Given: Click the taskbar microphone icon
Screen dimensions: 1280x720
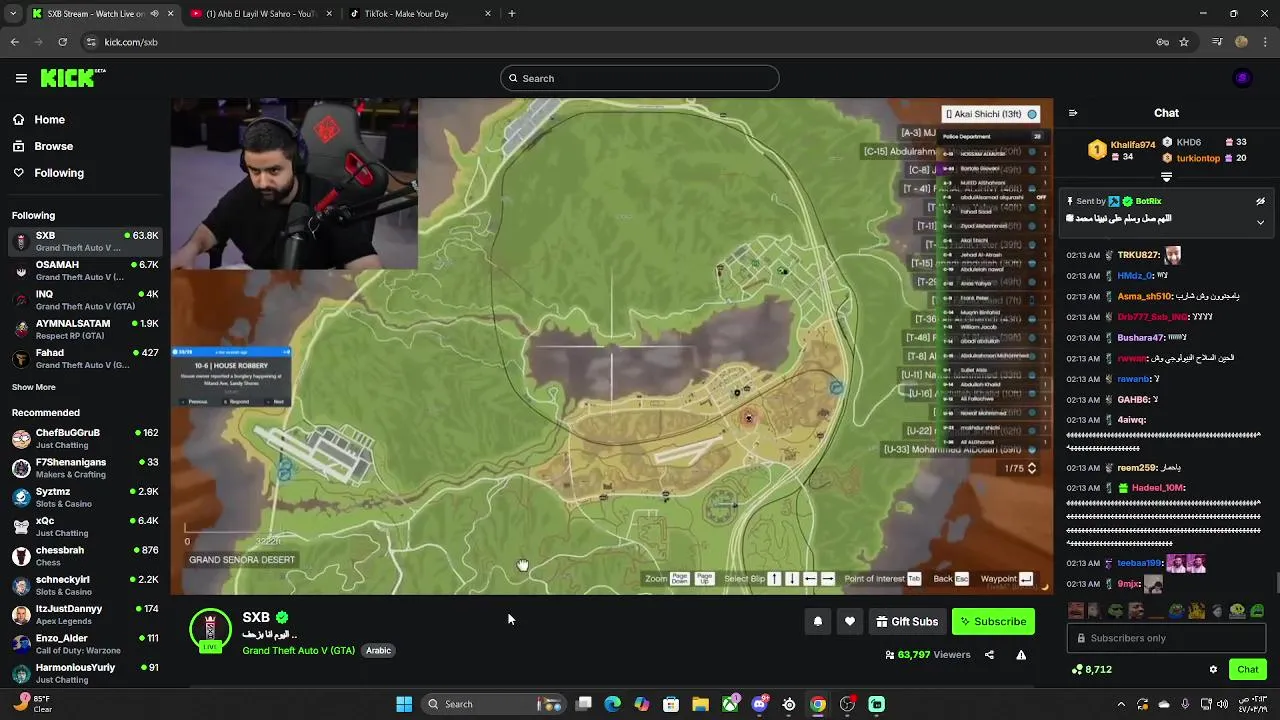Looking at the screenshot, I should click(x=1185, y=704).
